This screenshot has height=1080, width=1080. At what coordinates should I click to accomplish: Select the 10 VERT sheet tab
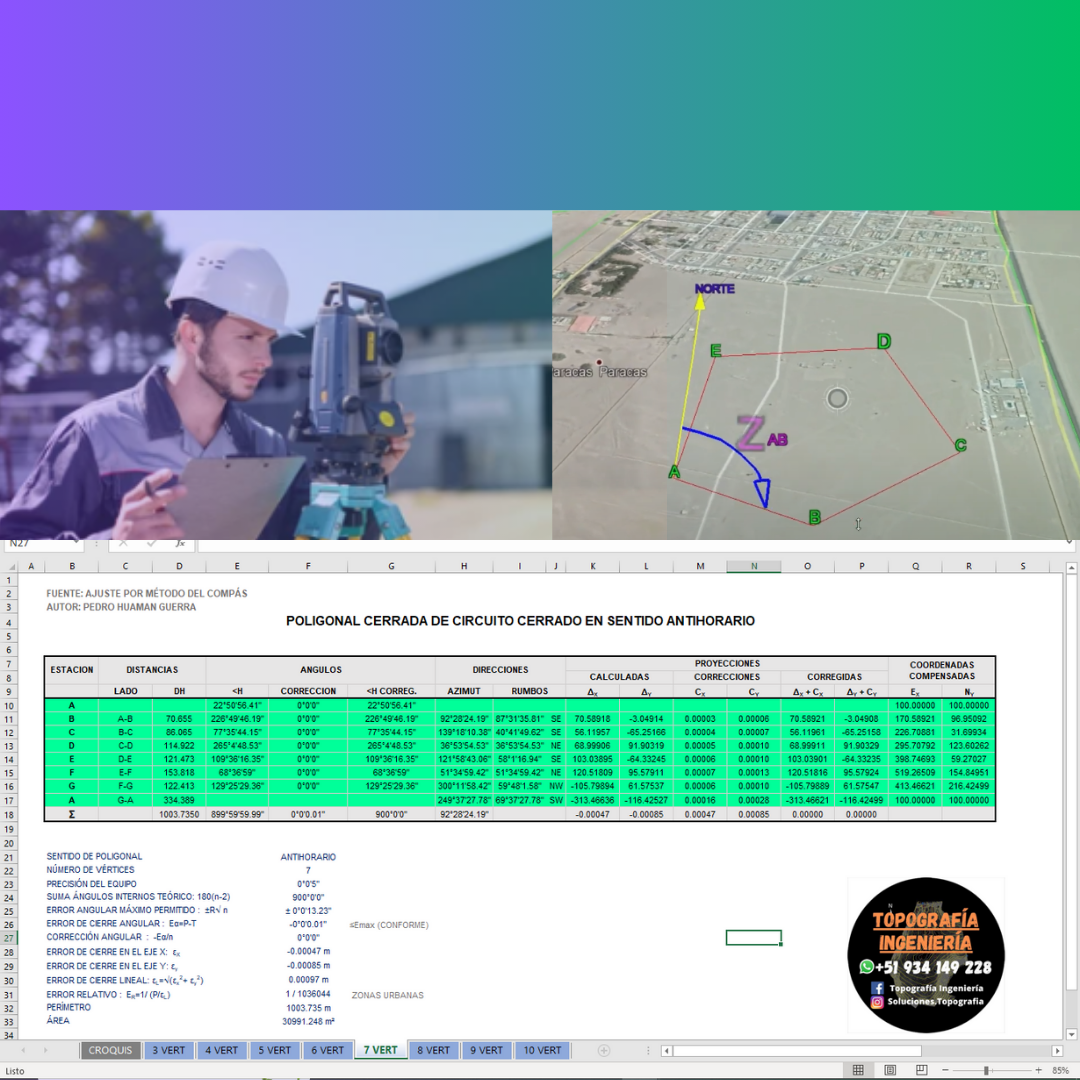[x=542, y=1050]
